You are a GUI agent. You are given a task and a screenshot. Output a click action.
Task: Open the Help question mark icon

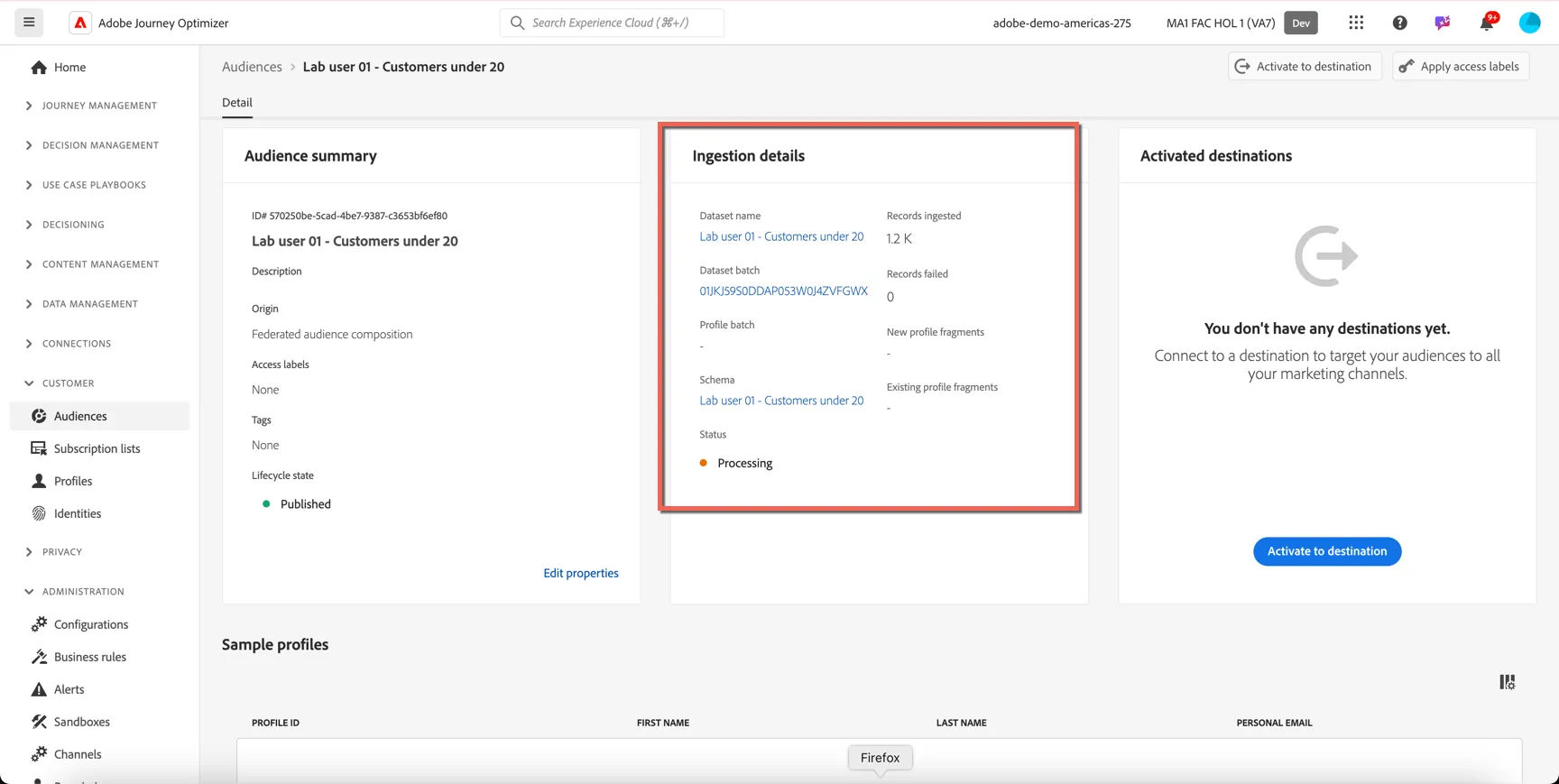click(1399, 23)
